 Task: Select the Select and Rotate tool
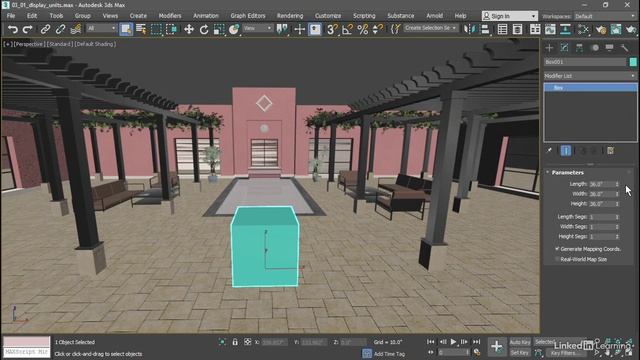tap(204, 29)
